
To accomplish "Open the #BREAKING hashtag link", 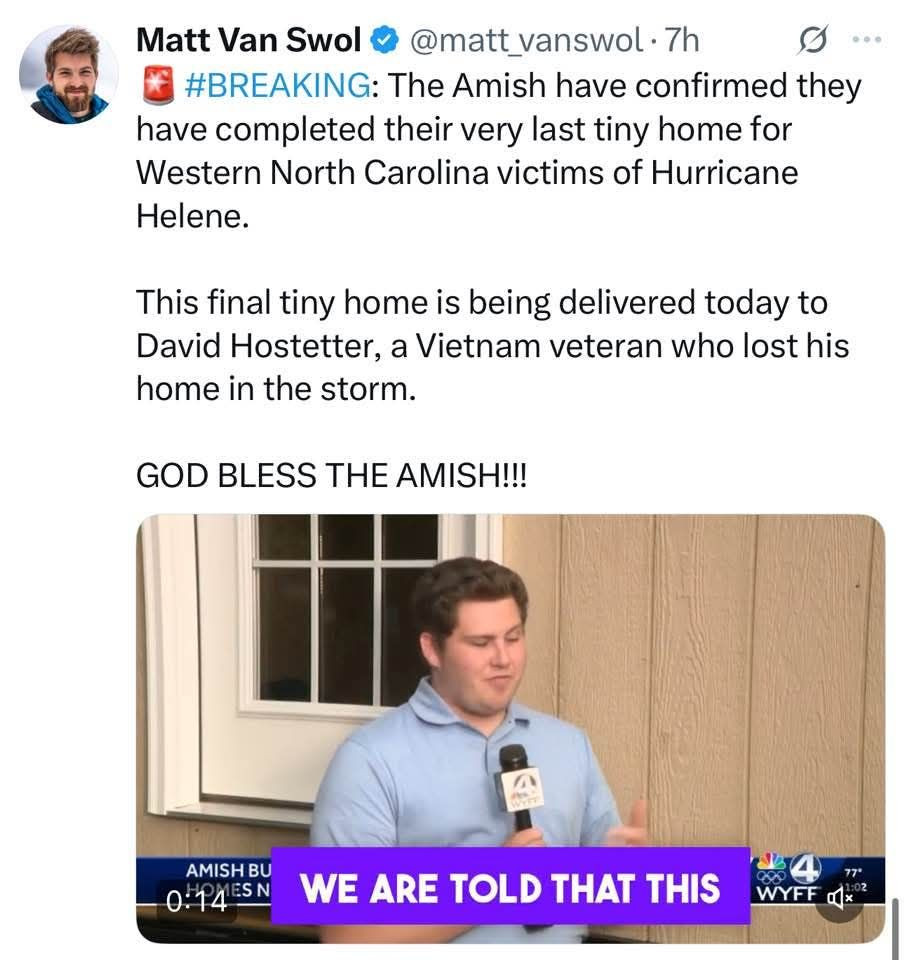I will click(x=275, y=86).
